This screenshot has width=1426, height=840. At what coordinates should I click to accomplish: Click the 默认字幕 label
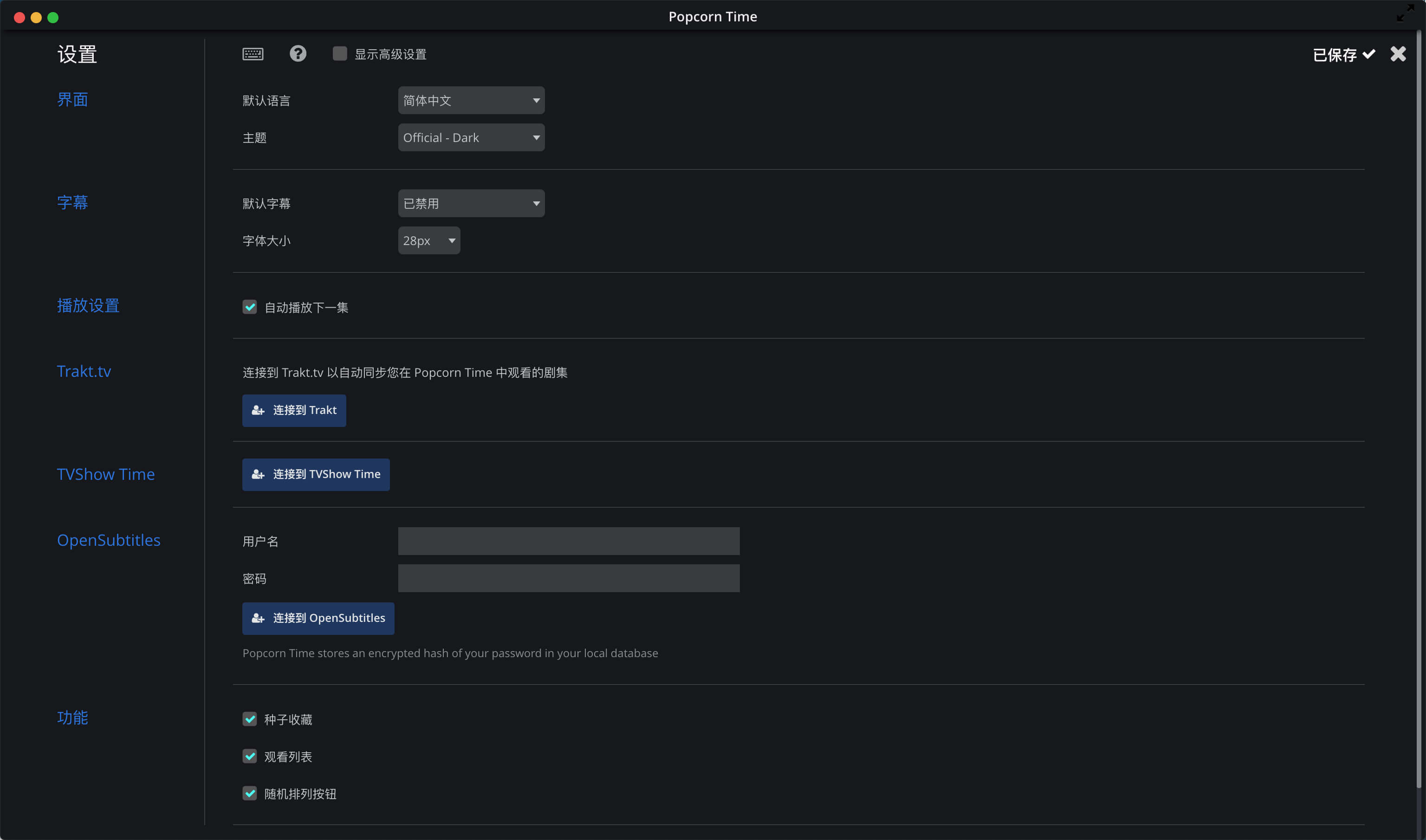click(x=266, y=204)
